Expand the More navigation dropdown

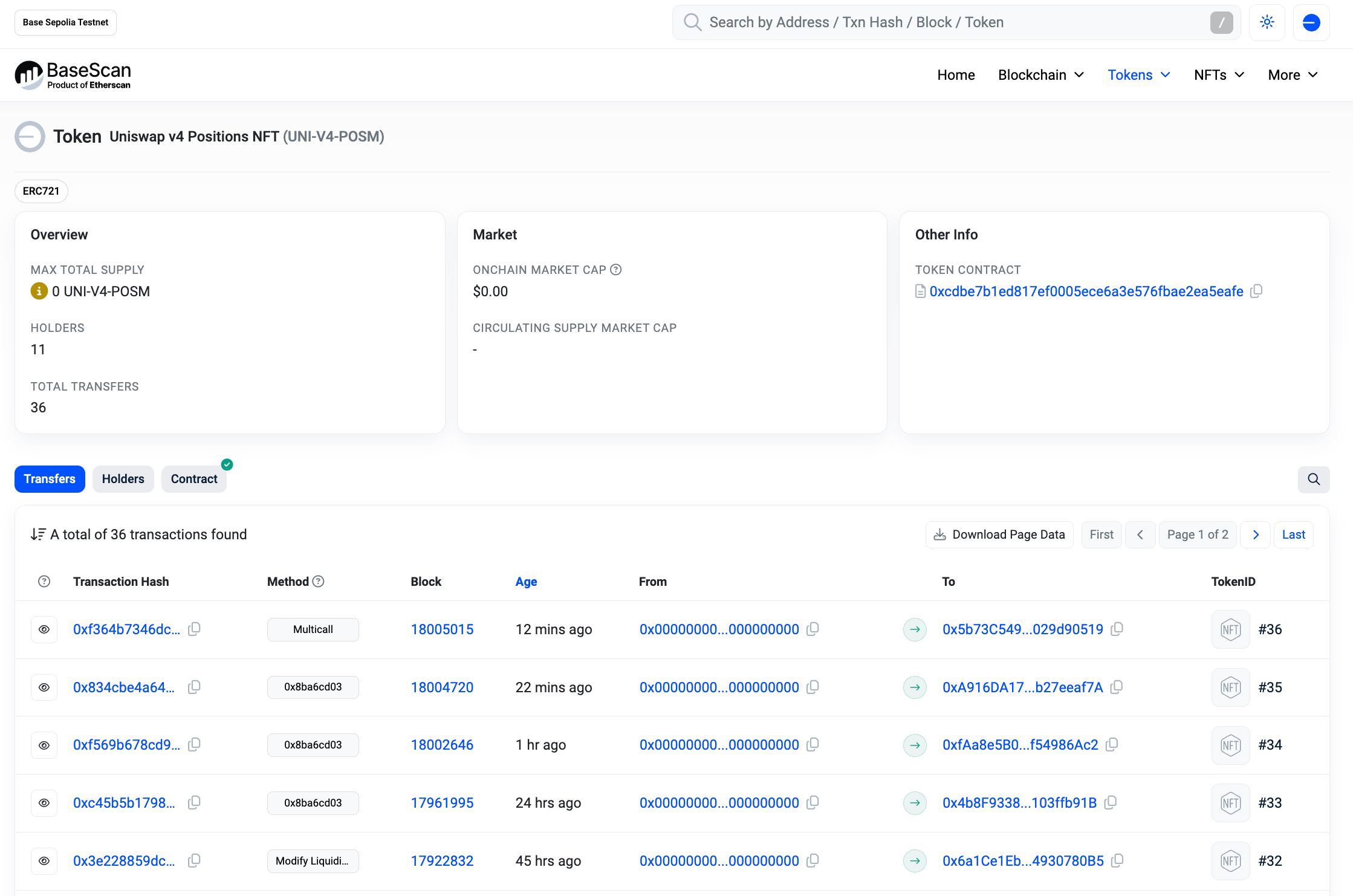pos(1294,75)
